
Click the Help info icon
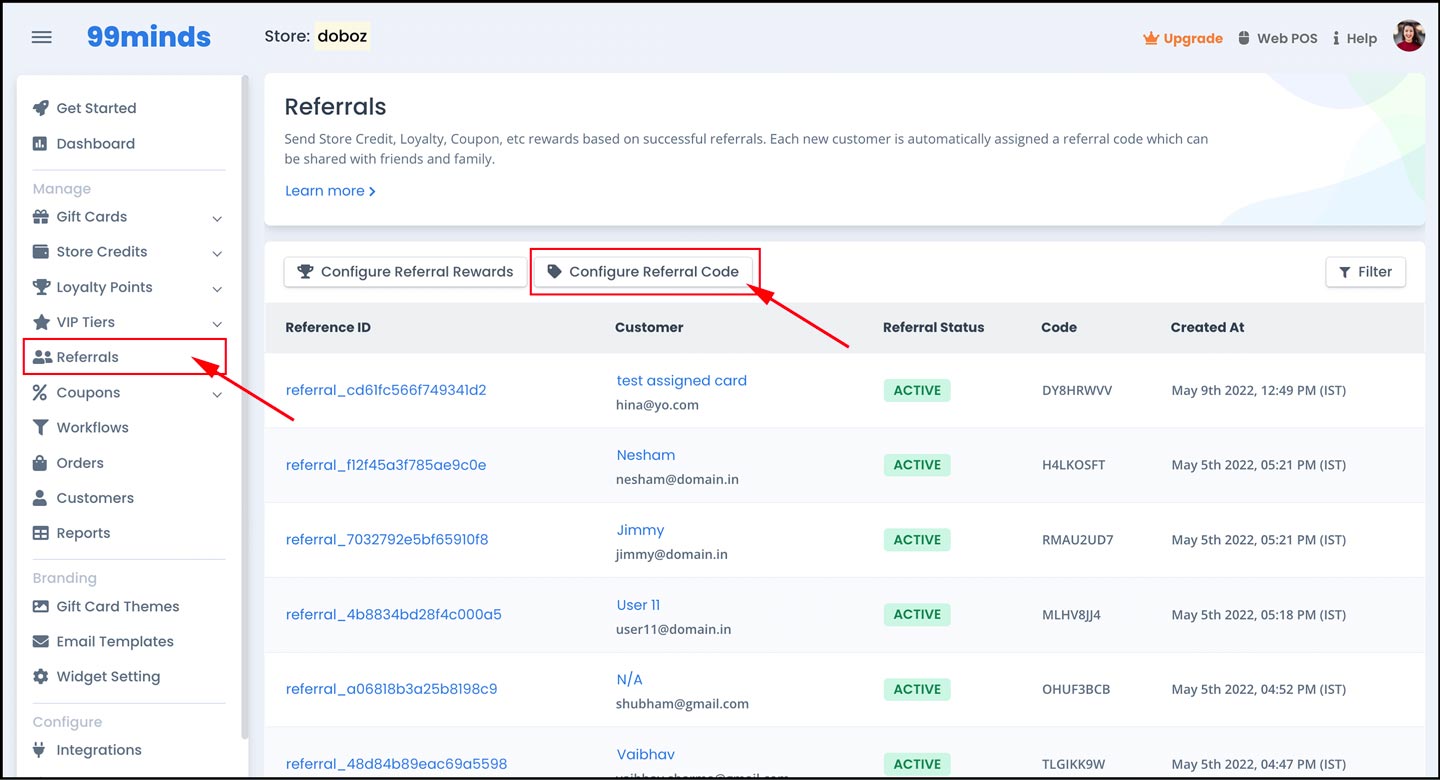pyautogui.click(x=1336, y=38)
